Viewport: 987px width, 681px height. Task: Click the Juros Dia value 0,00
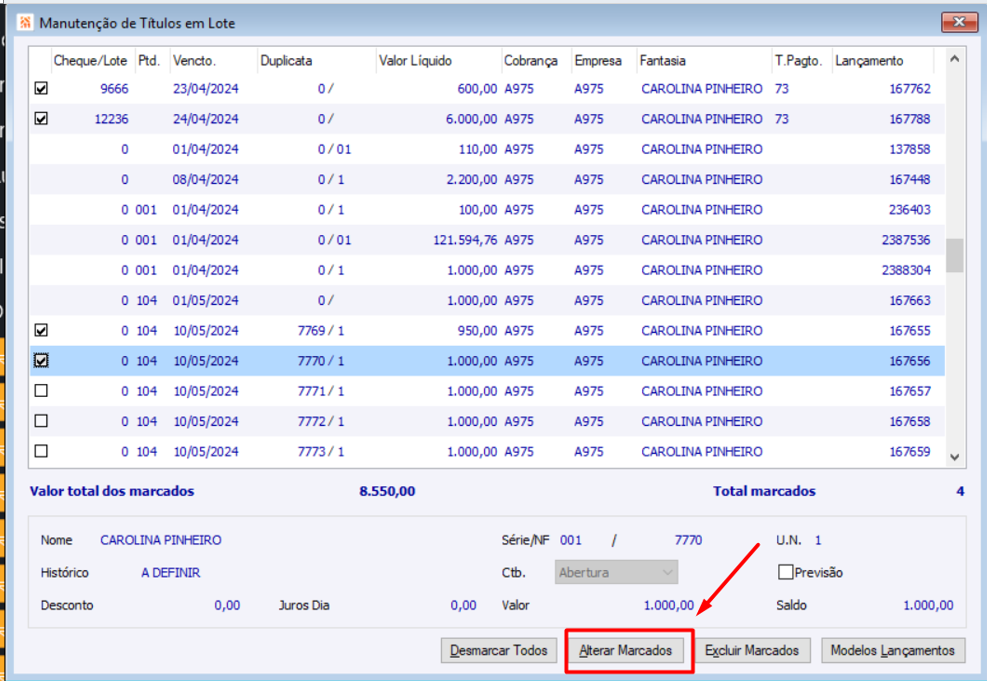point(463,605)
